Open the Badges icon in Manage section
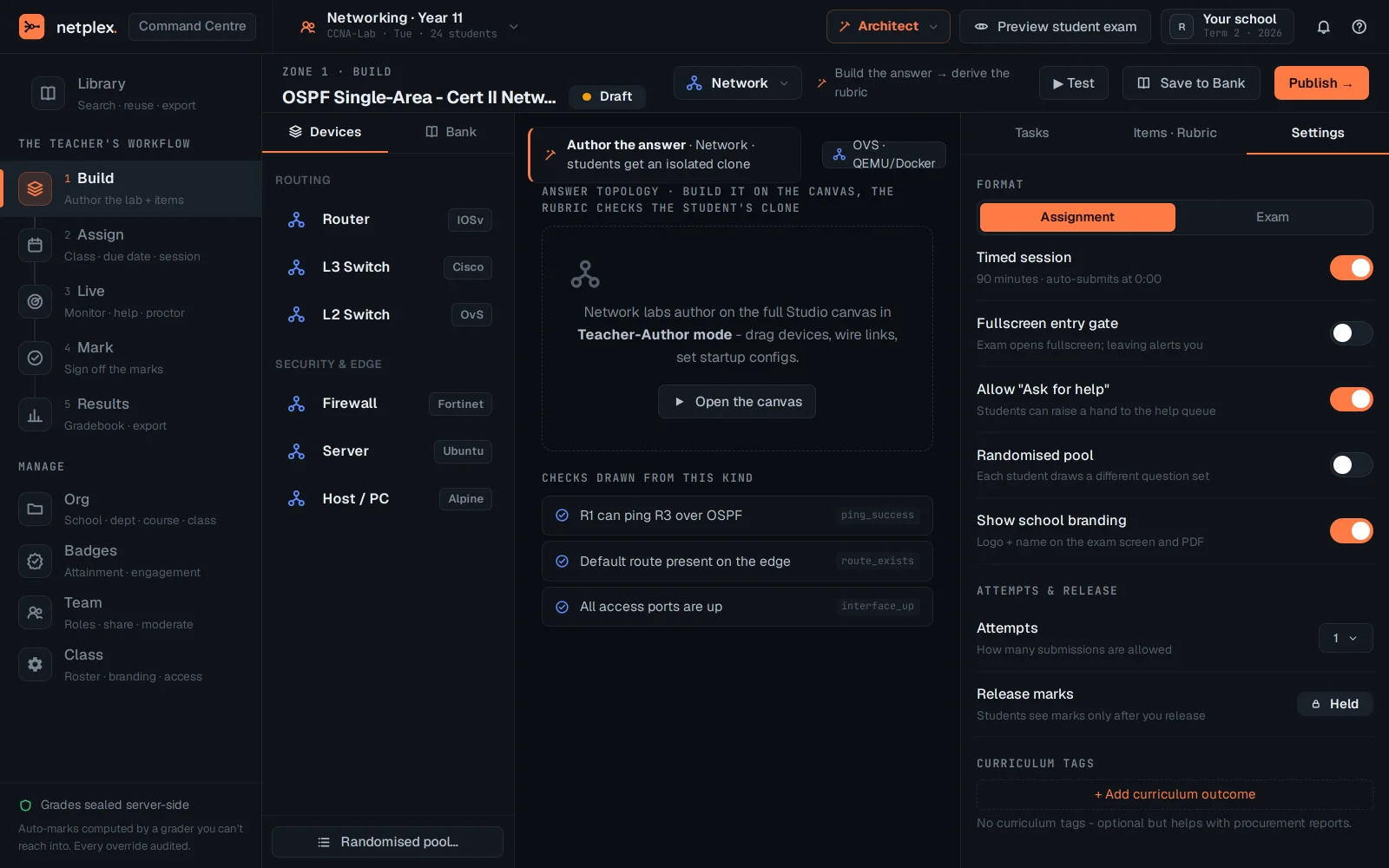The height and width of the screenshot is (868, 1389). pyautogui.click(x=35, y=561)
